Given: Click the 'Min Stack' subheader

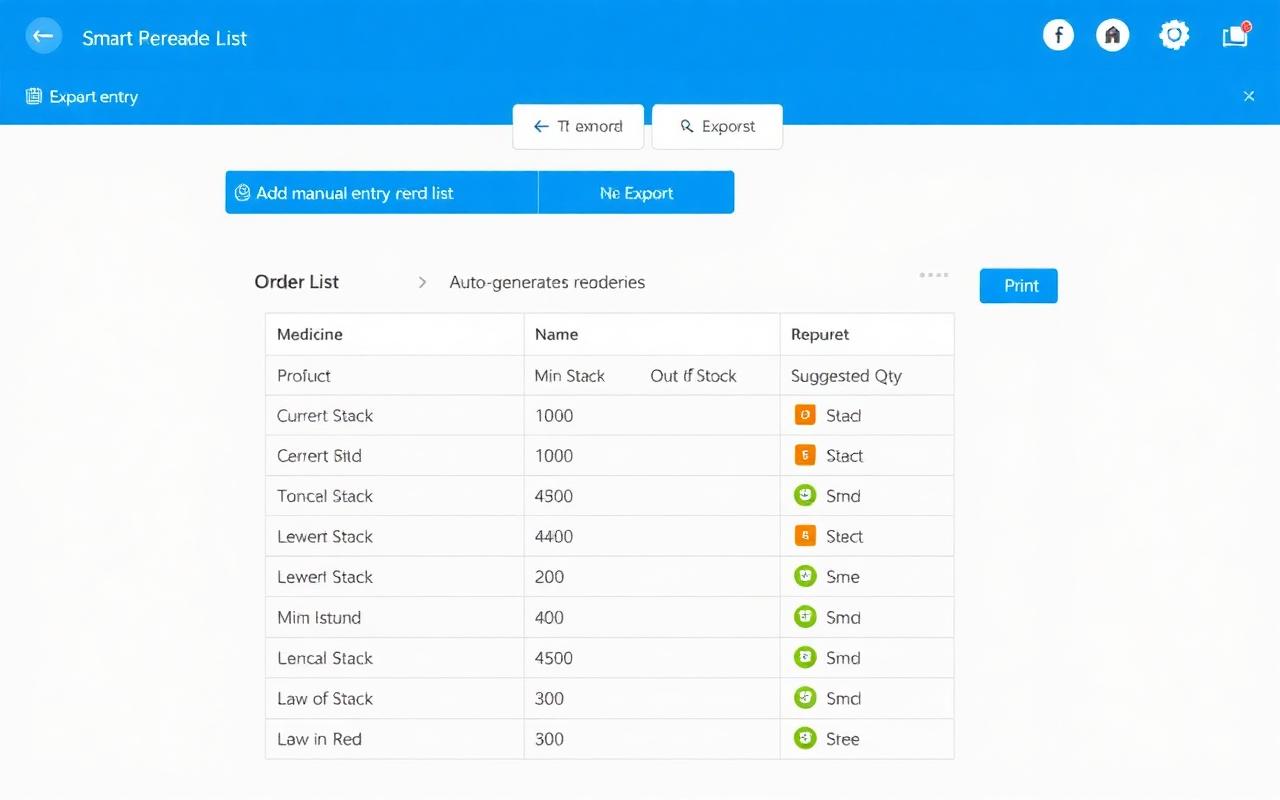Looking at the screenshot, I should coord(570,376).
